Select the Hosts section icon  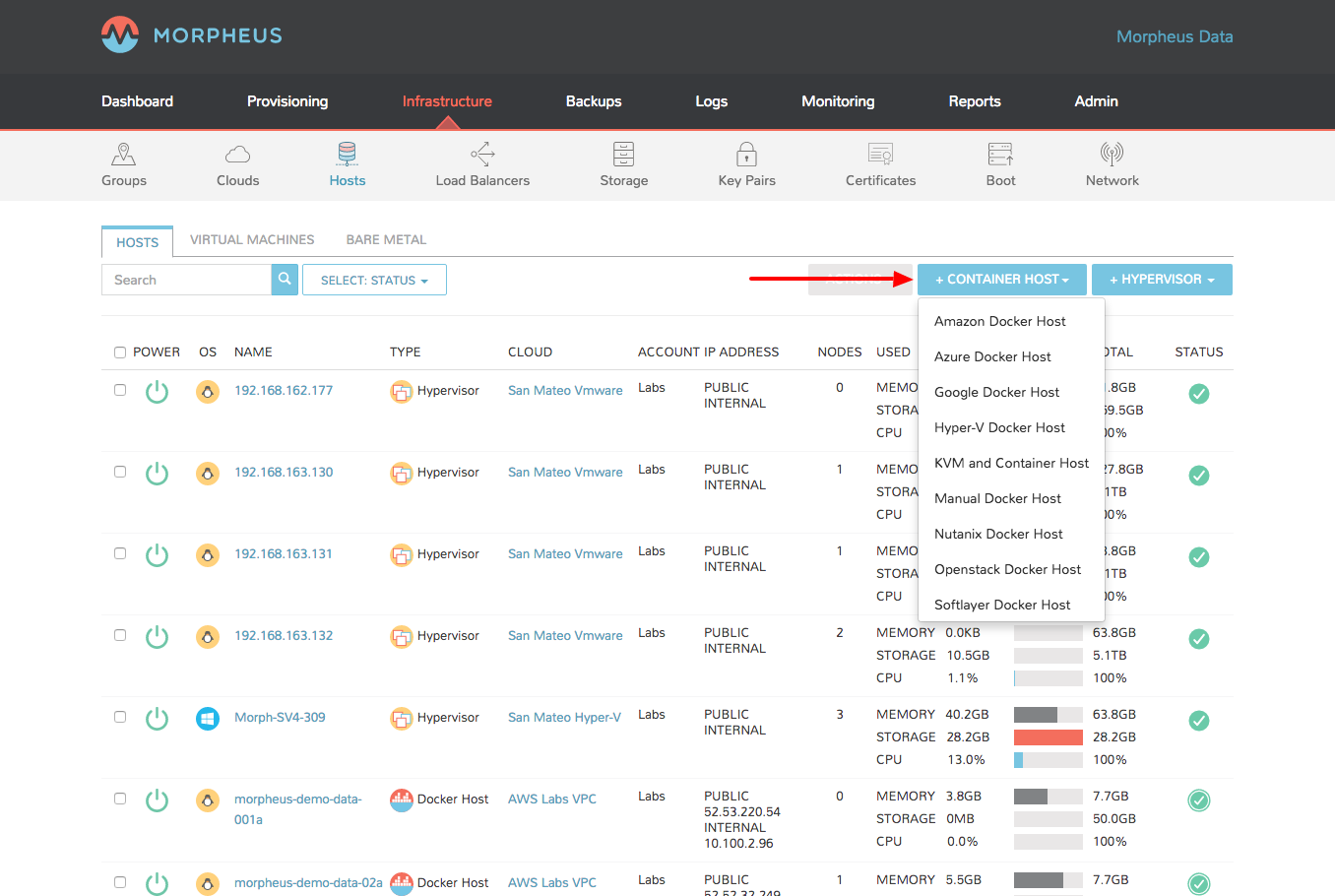tap(348, 155)
